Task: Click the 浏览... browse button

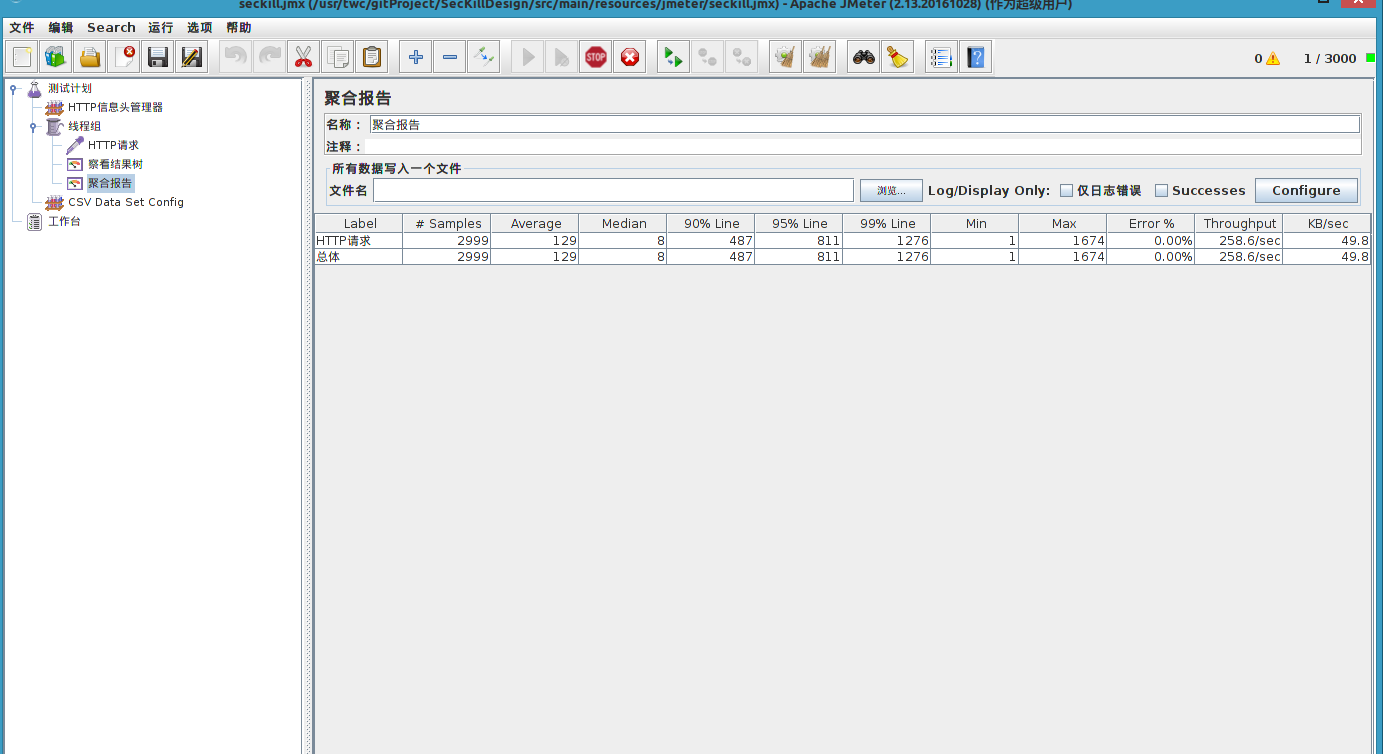Action: point(891,190)
